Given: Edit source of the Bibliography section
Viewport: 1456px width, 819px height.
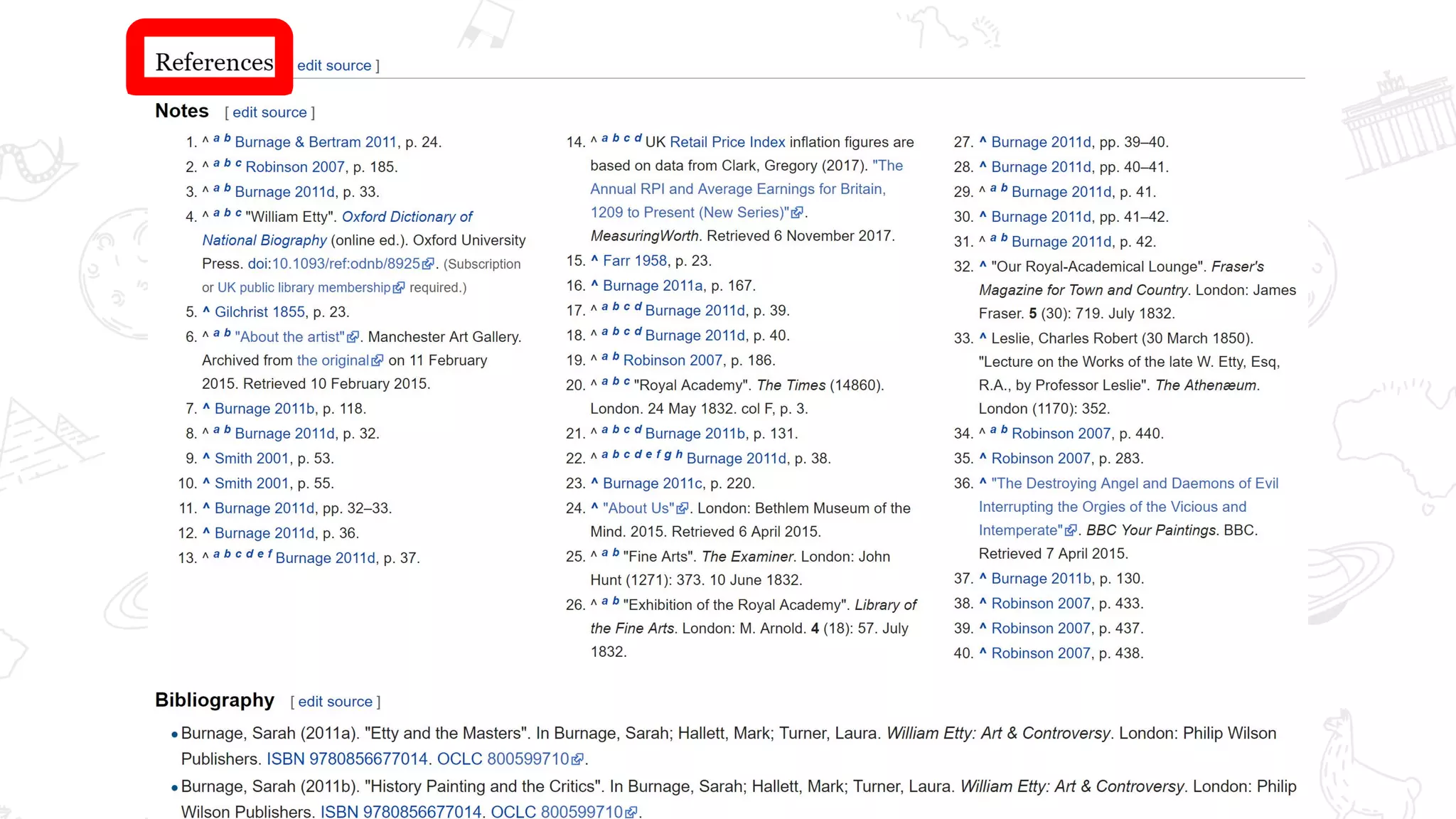Looking at the screenshot, I should pyautogui.click(x=335, y=702).
